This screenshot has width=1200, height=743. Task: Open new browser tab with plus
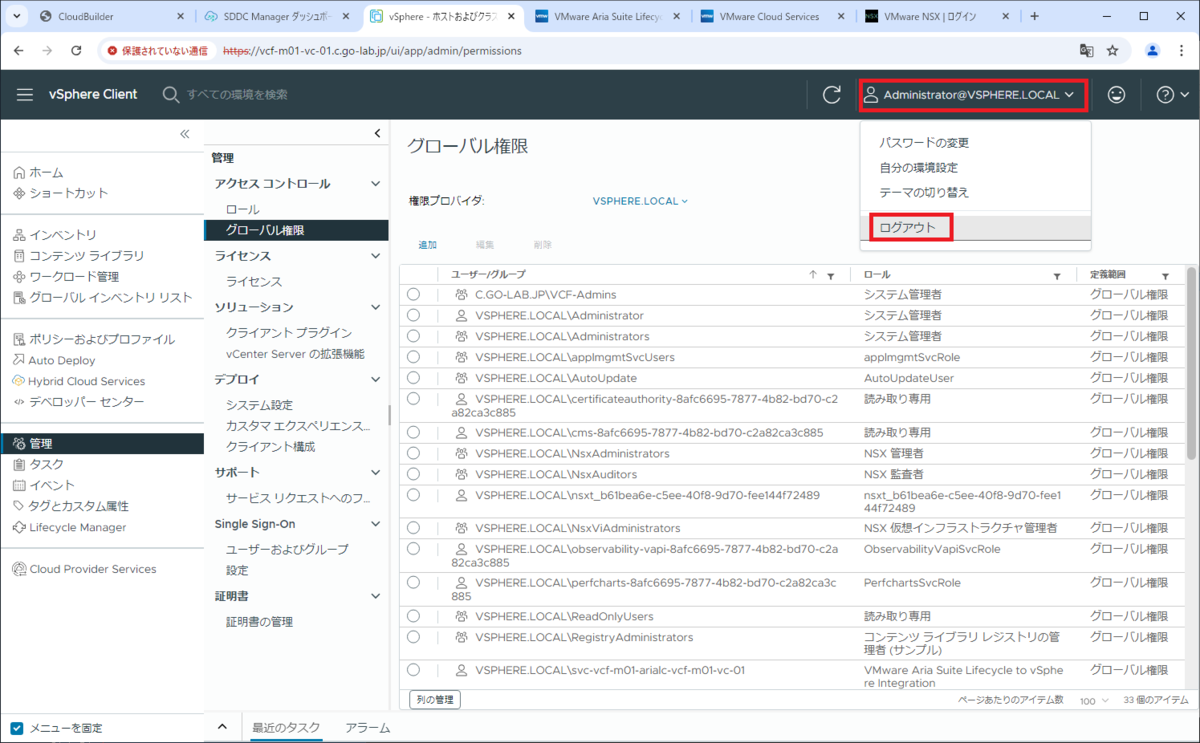pos(1034,17)
